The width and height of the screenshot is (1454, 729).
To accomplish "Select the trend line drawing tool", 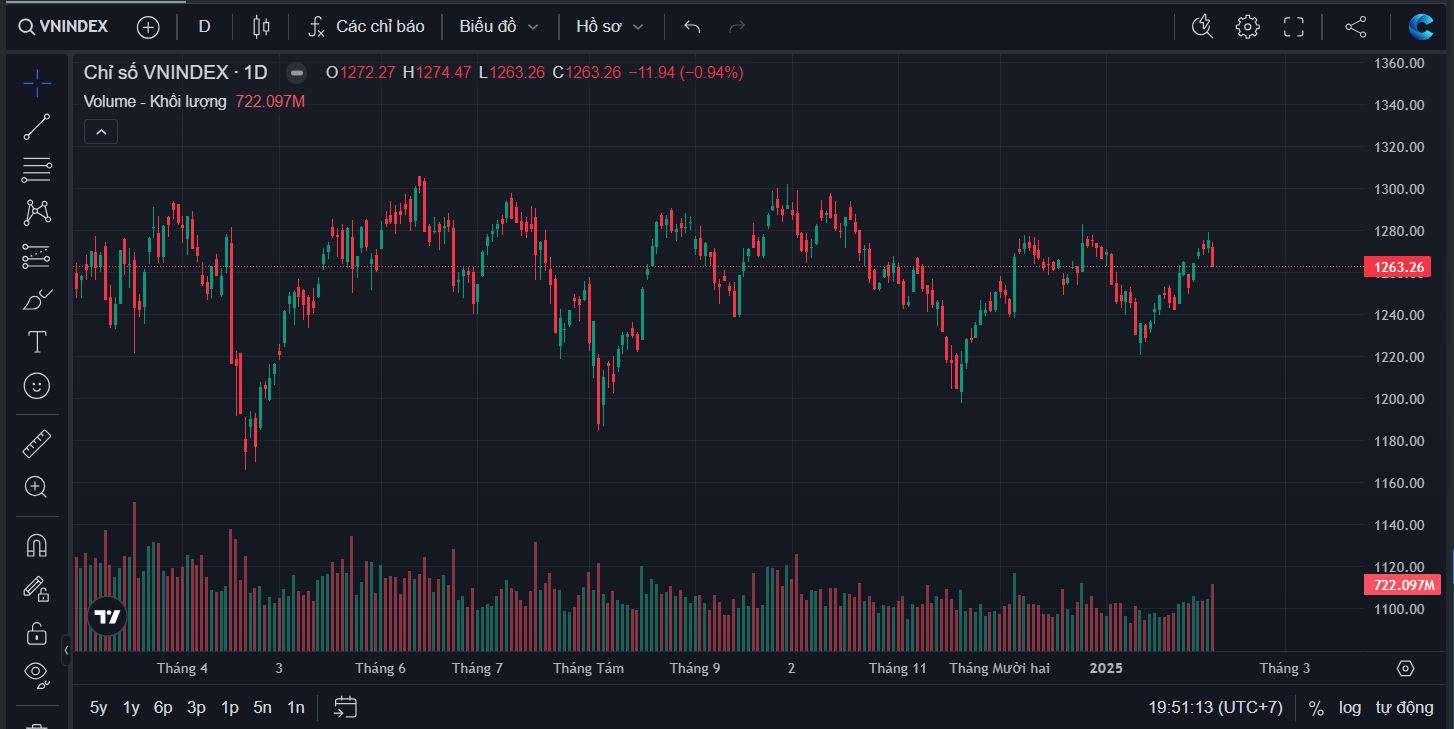I will pos(37,127).
